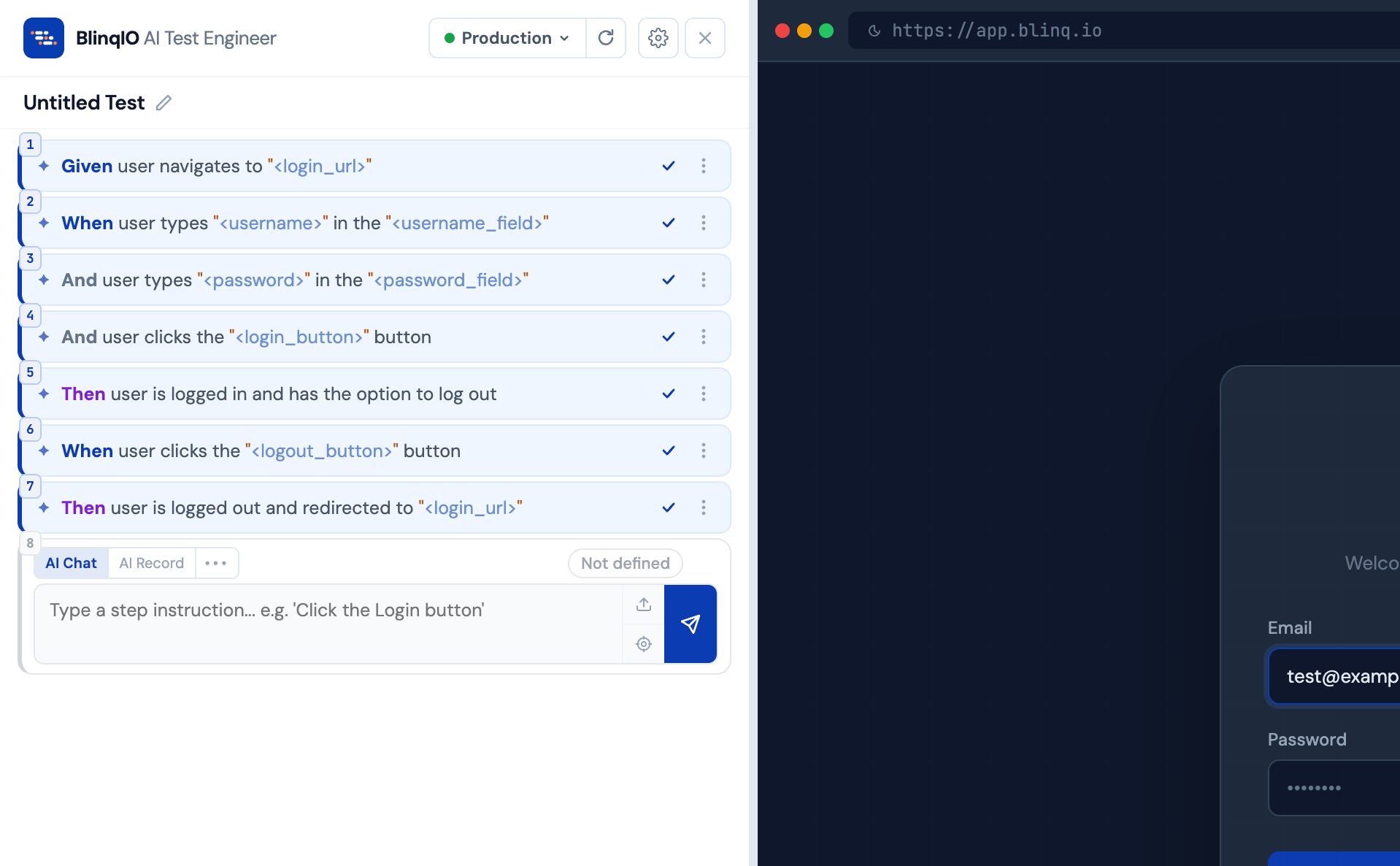Click the Not defined status badge
Image resolution: width=1400 pixels, height=866 pixels.
click(625, 563)
